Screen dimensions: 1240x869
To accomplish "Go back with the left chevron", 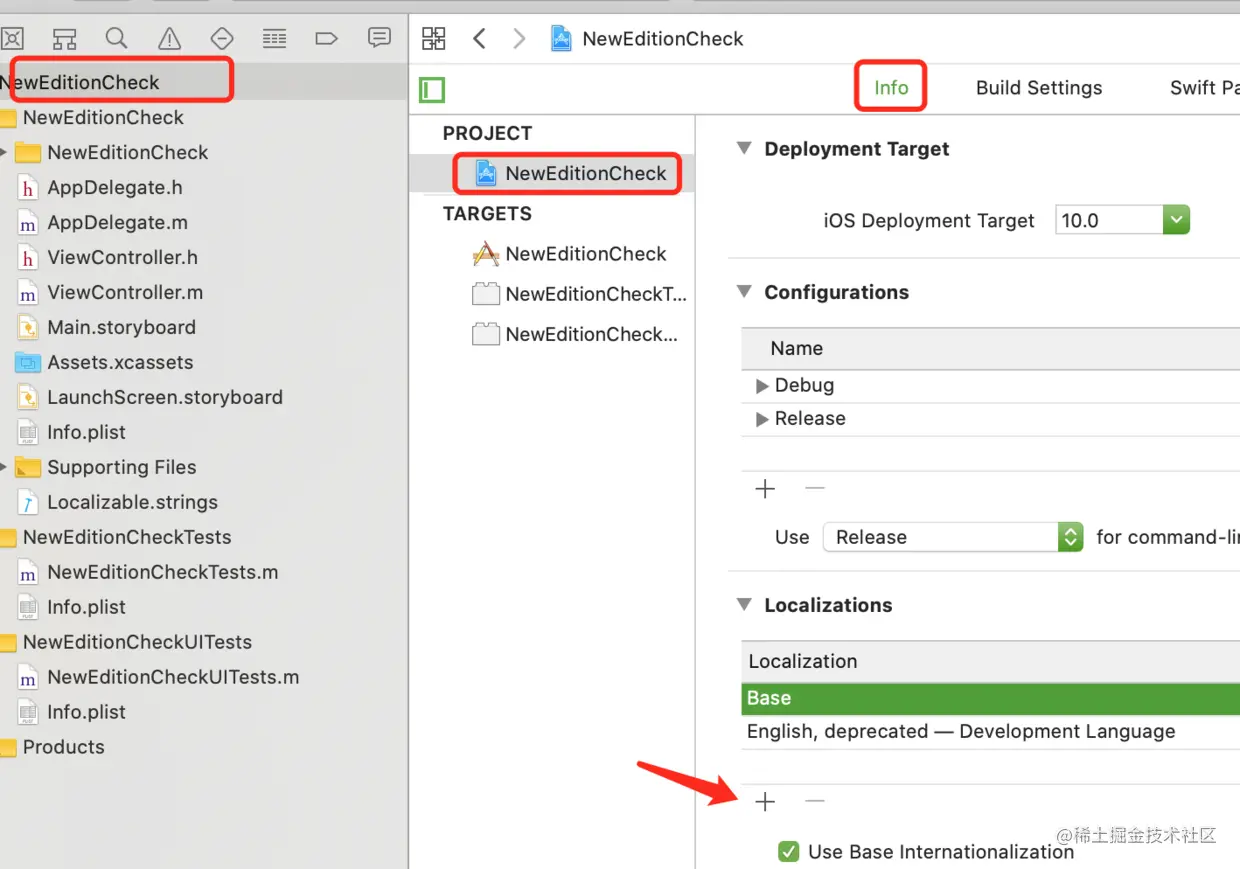I will point(479,39).
